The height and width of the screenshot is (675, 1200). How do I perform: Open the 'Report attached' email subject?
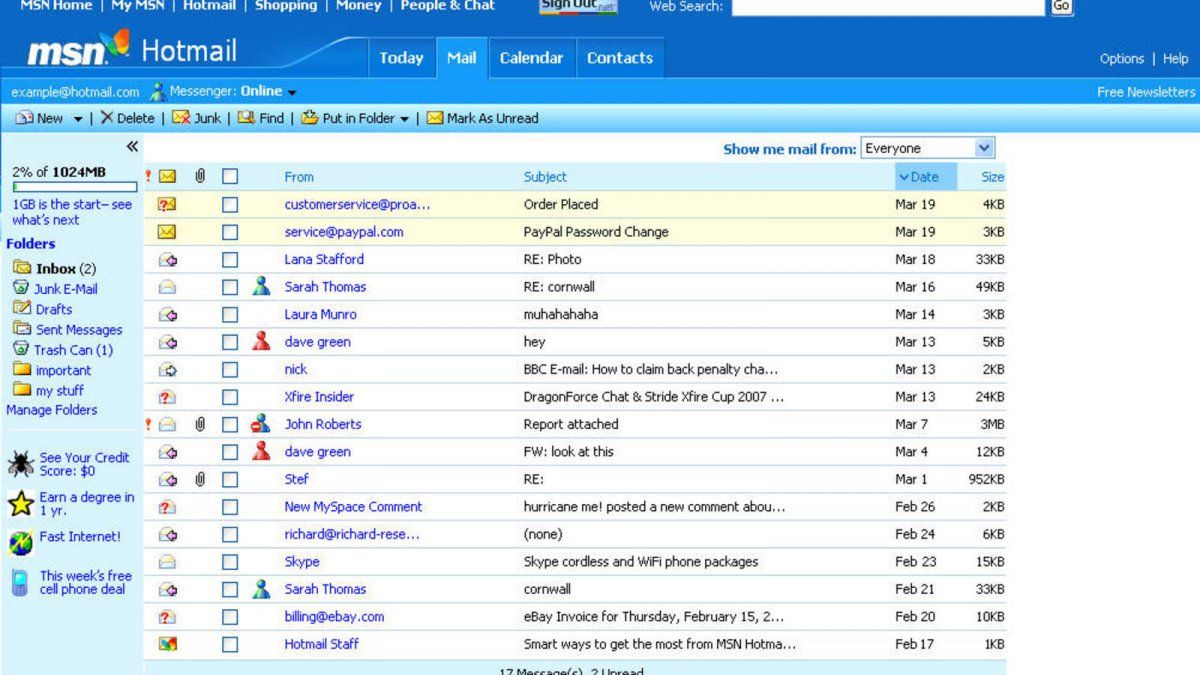pyautogui.click(x=571, y=424)
